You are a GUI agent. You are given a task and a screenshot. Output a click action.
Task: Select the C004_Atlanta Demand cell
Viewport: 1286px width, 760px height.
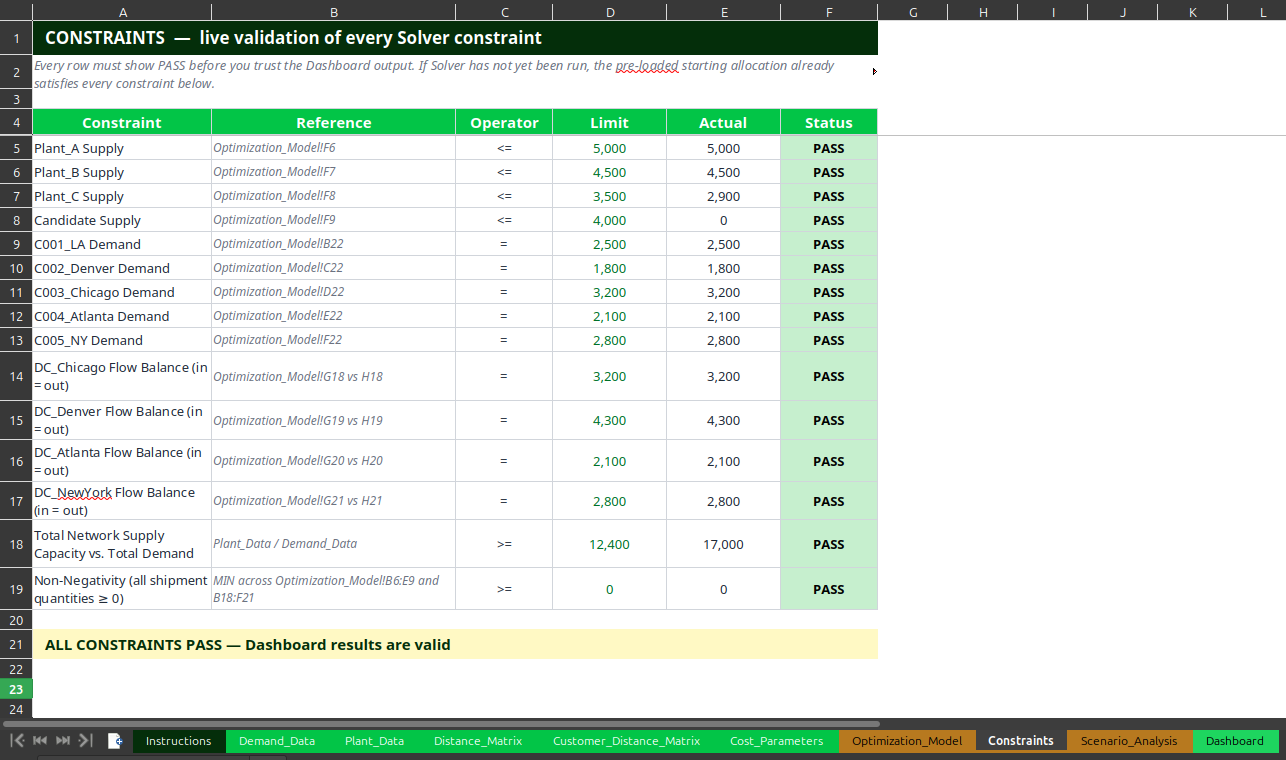122,316
